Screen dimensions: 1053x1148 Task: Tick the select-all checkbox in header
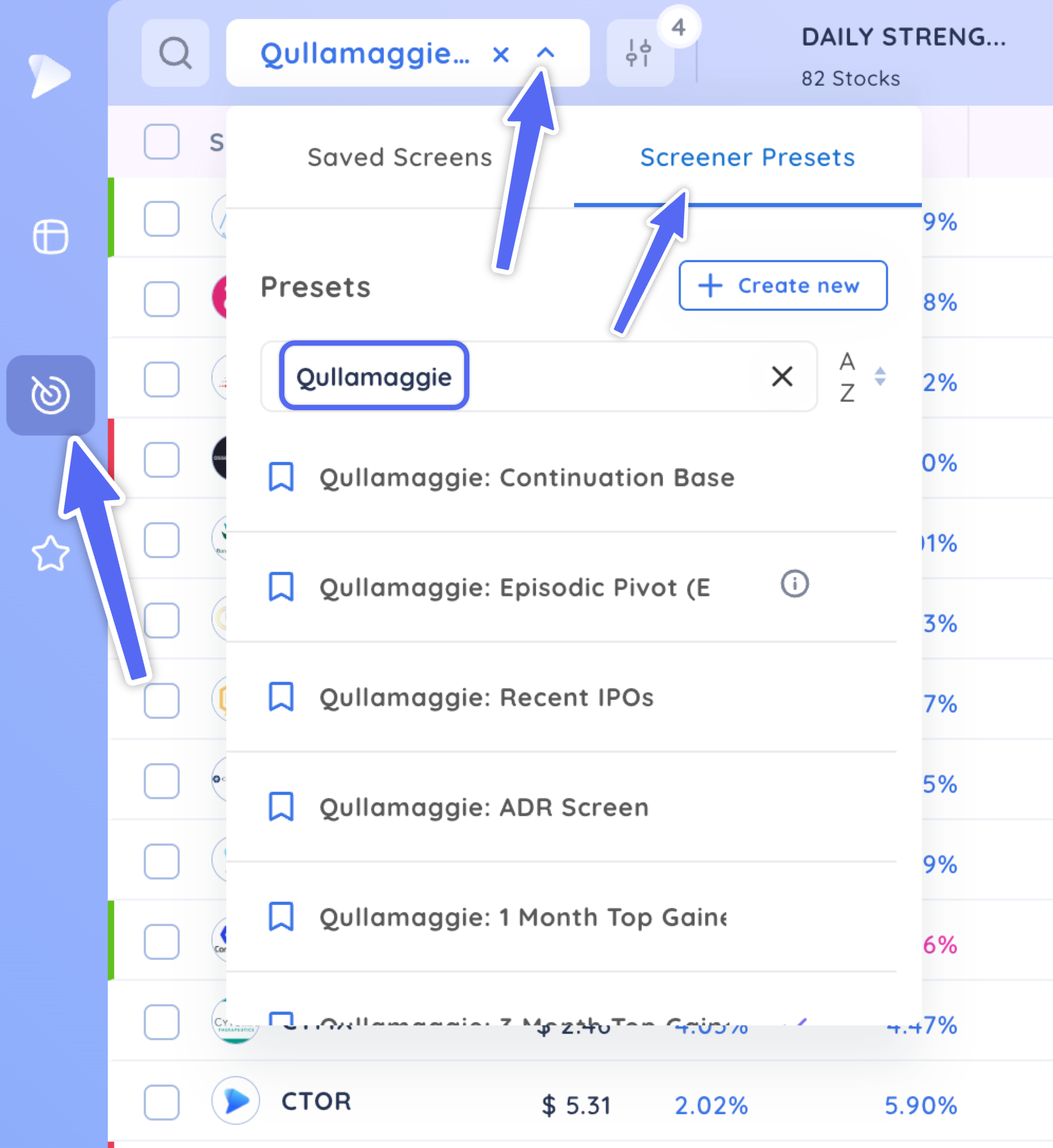162,141
